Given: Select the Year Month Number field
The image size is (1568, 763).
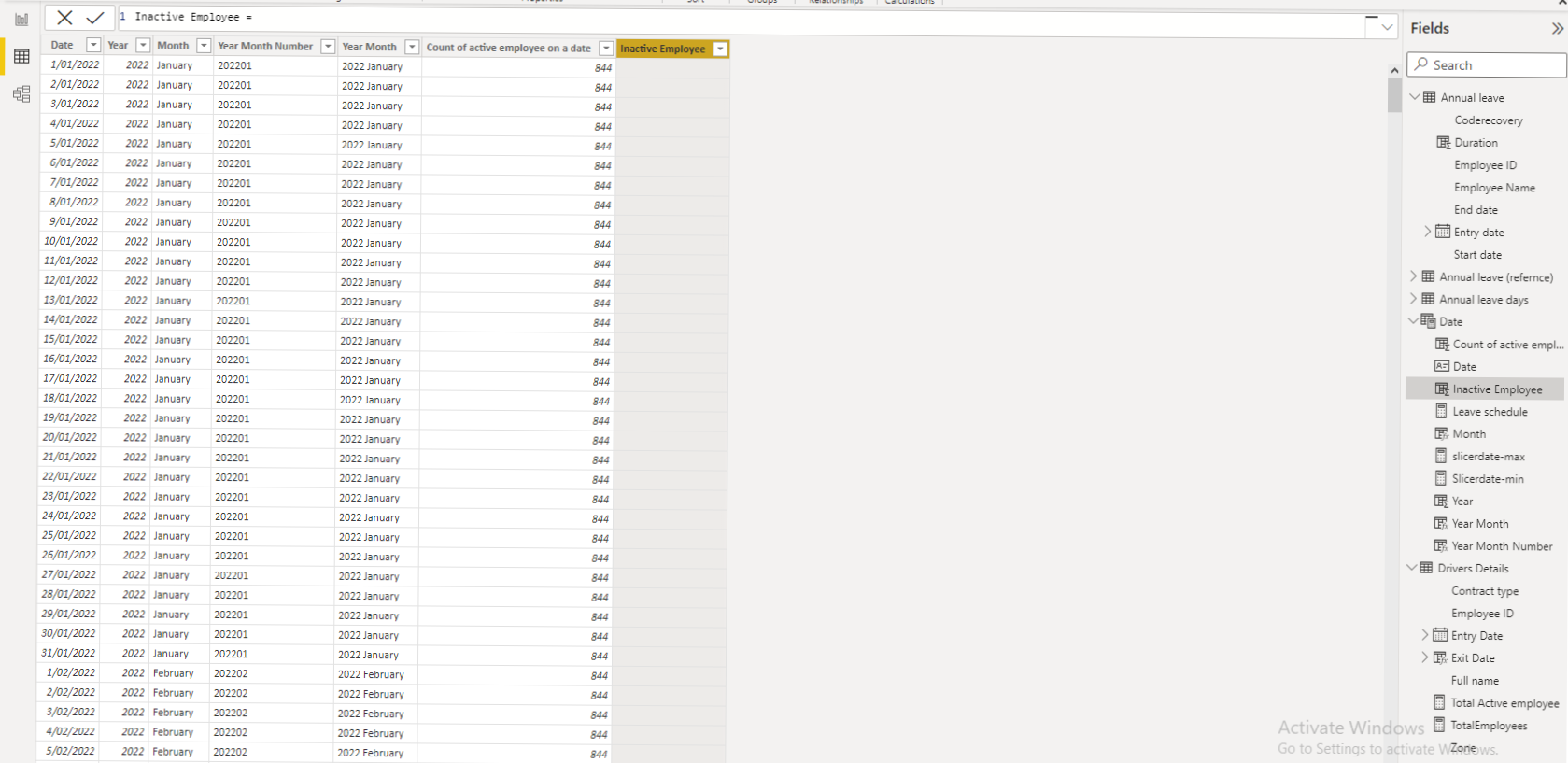Looking at the screenshot, I should click(1502, 546).
